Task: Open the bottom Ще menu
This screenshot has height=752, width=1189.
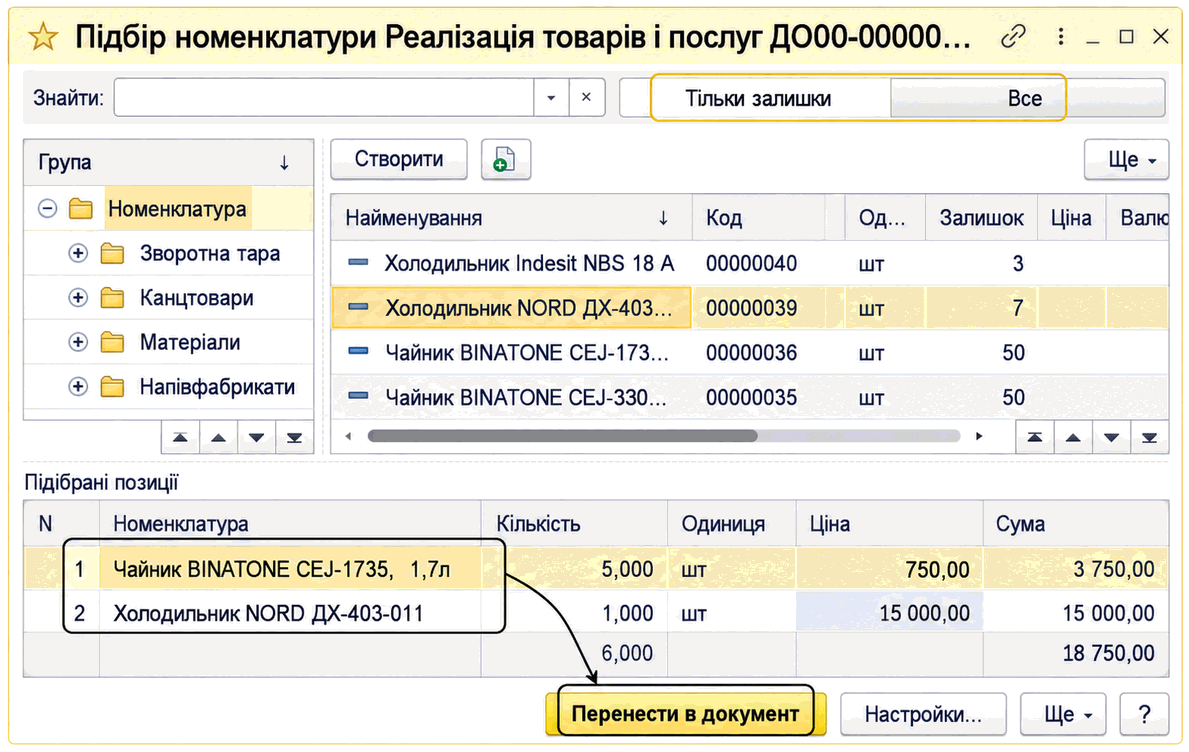Action: click(1063, 714)
